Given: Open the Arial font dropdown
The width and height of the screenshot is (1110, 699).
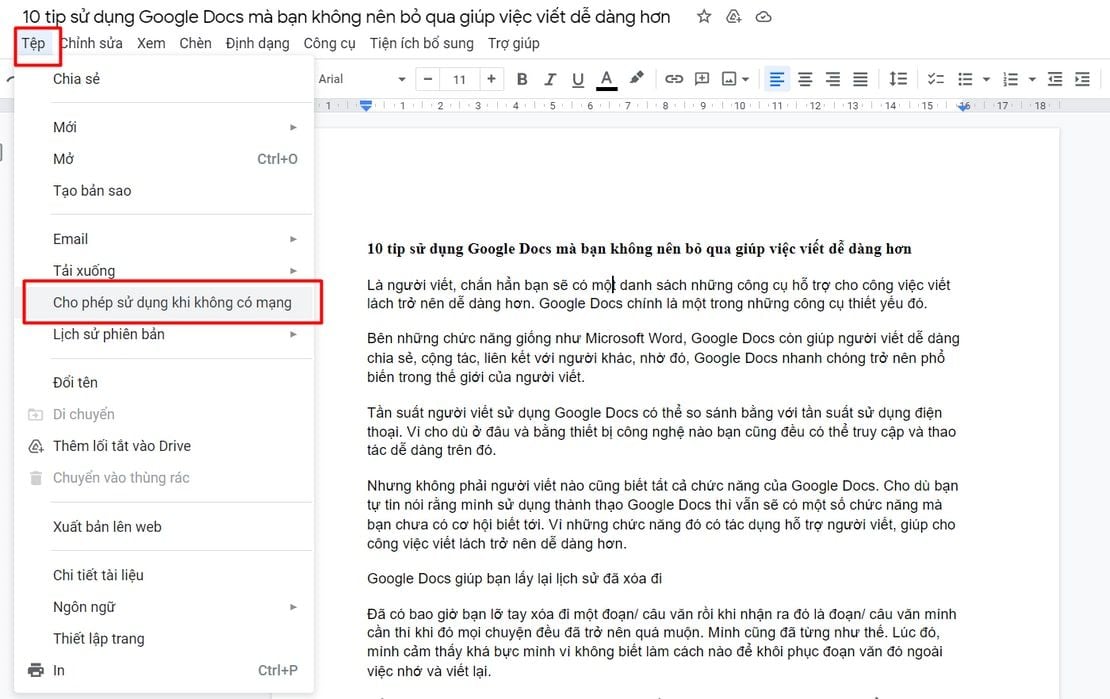Looking at the screenshot, I should point(362,79).
